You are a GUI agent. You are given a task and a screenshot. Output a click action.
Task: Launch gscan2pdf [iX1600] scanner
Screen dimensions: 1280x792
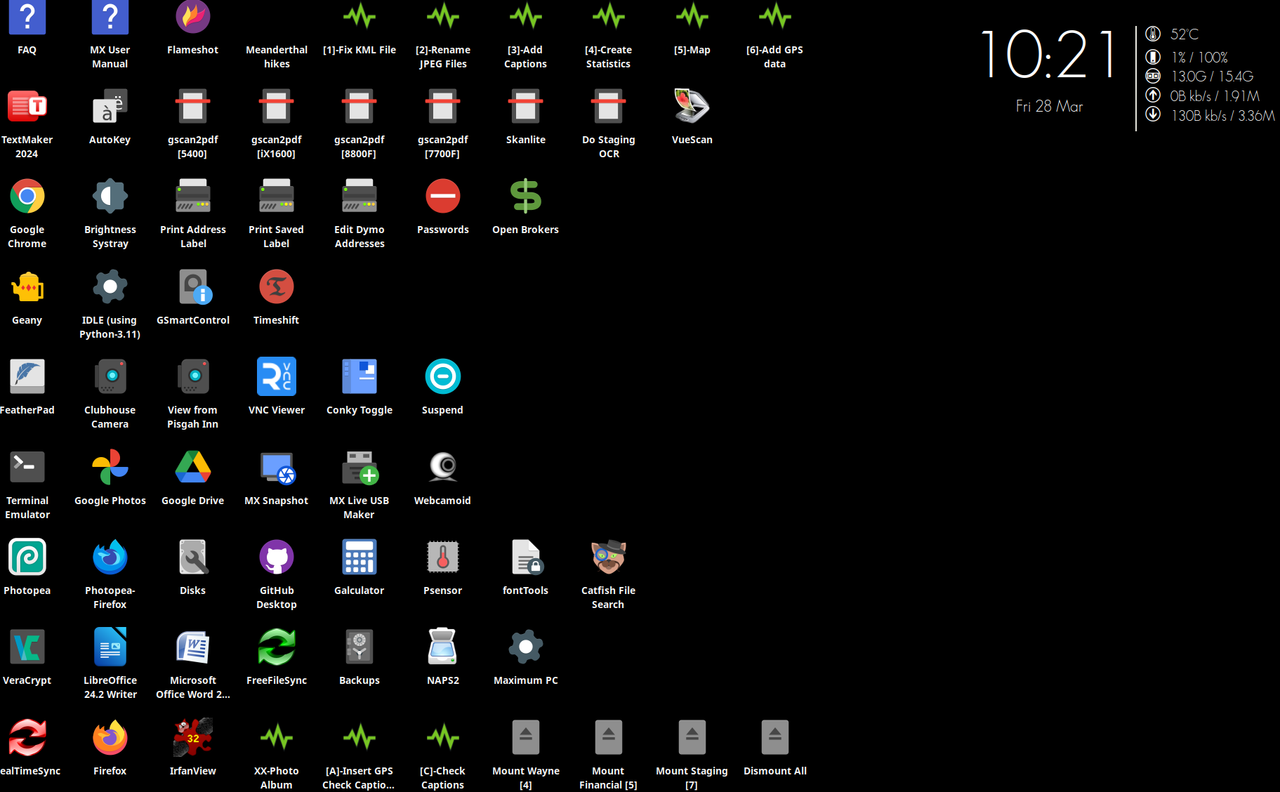click(x=276, y=107)
